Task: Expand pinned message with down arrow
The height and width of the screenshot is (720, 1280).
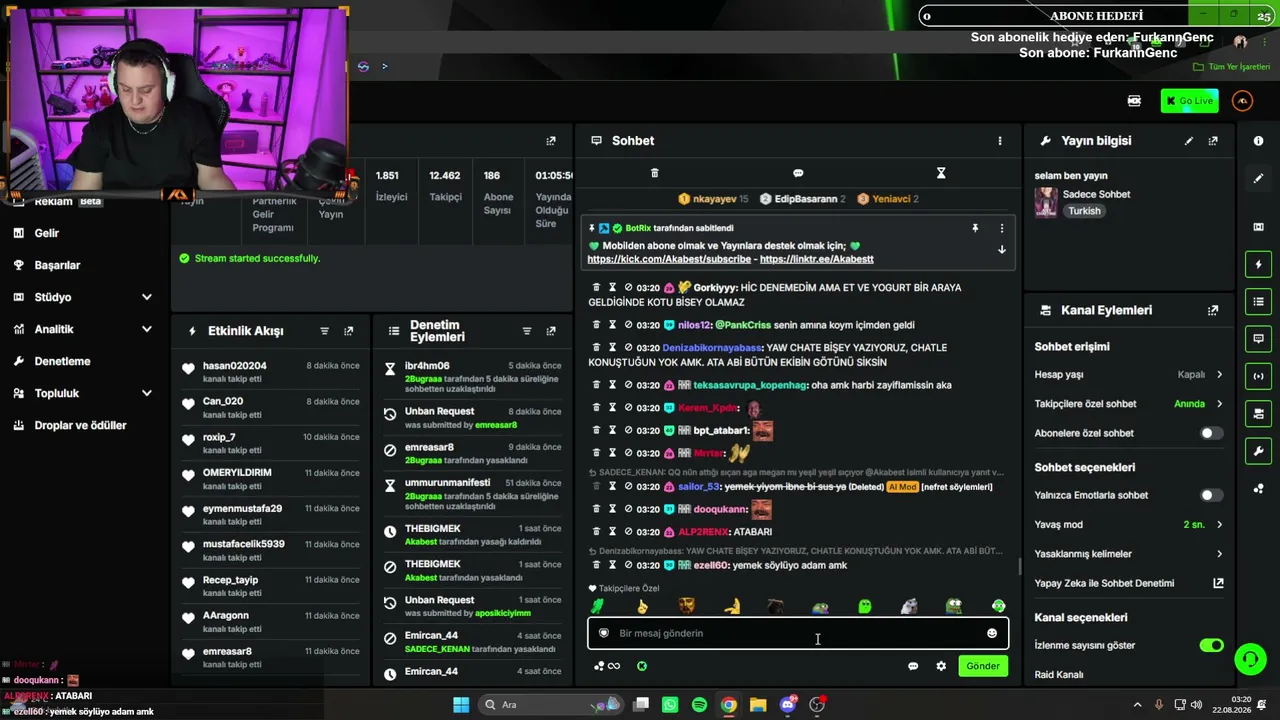Action: [1002, 250]
